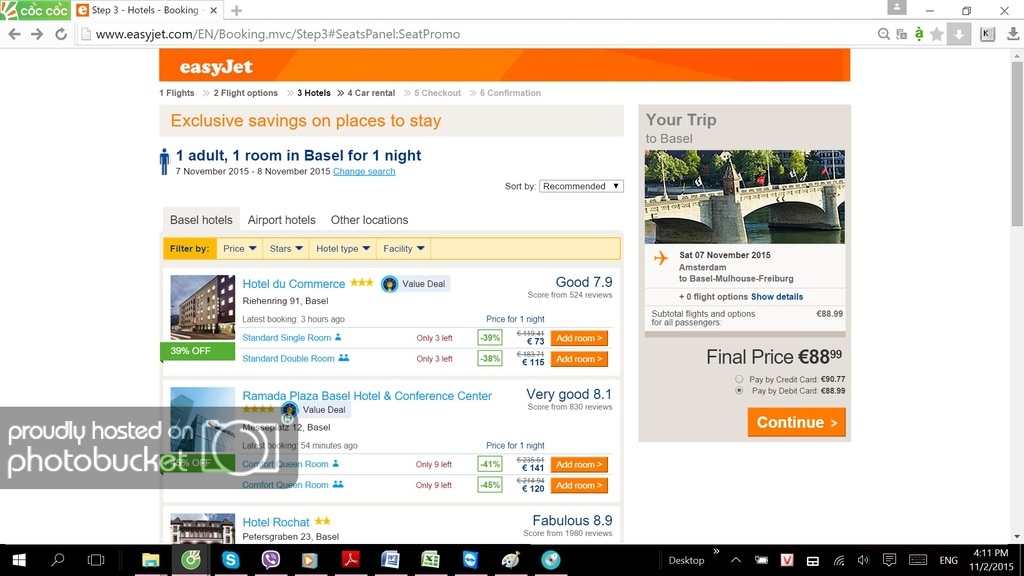1024x576 pixels.
Task: Open the page translate icon
Action: [902, 34]
